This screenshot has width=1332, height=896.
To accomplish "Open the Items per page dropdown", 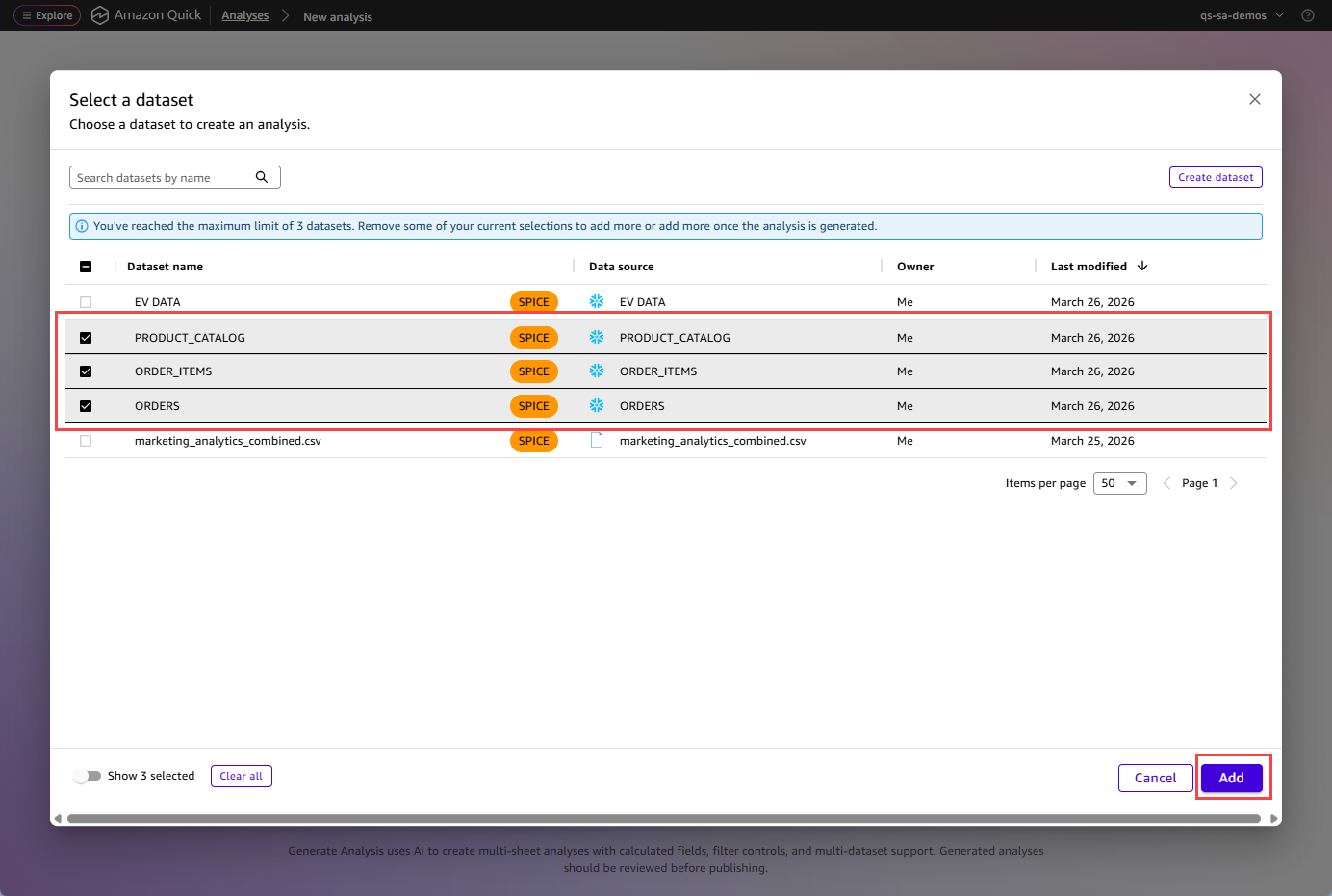I will 1119,482.
